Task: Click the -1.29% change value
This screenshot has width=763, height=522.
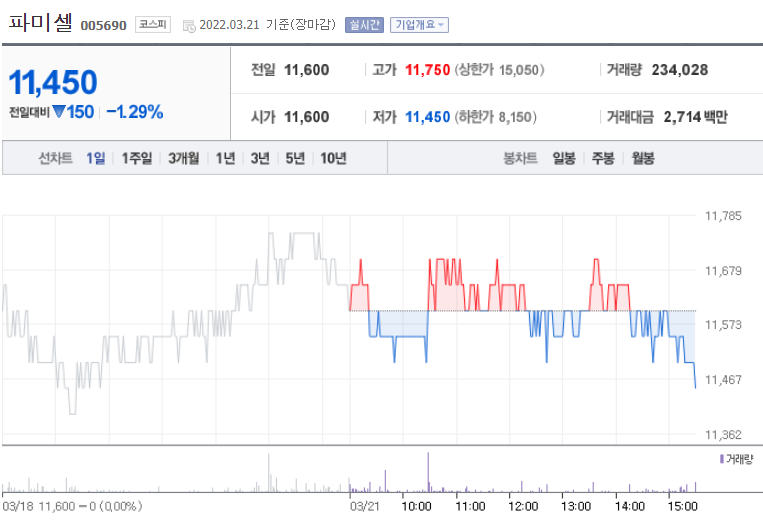Action: click(x=135, y=112)
